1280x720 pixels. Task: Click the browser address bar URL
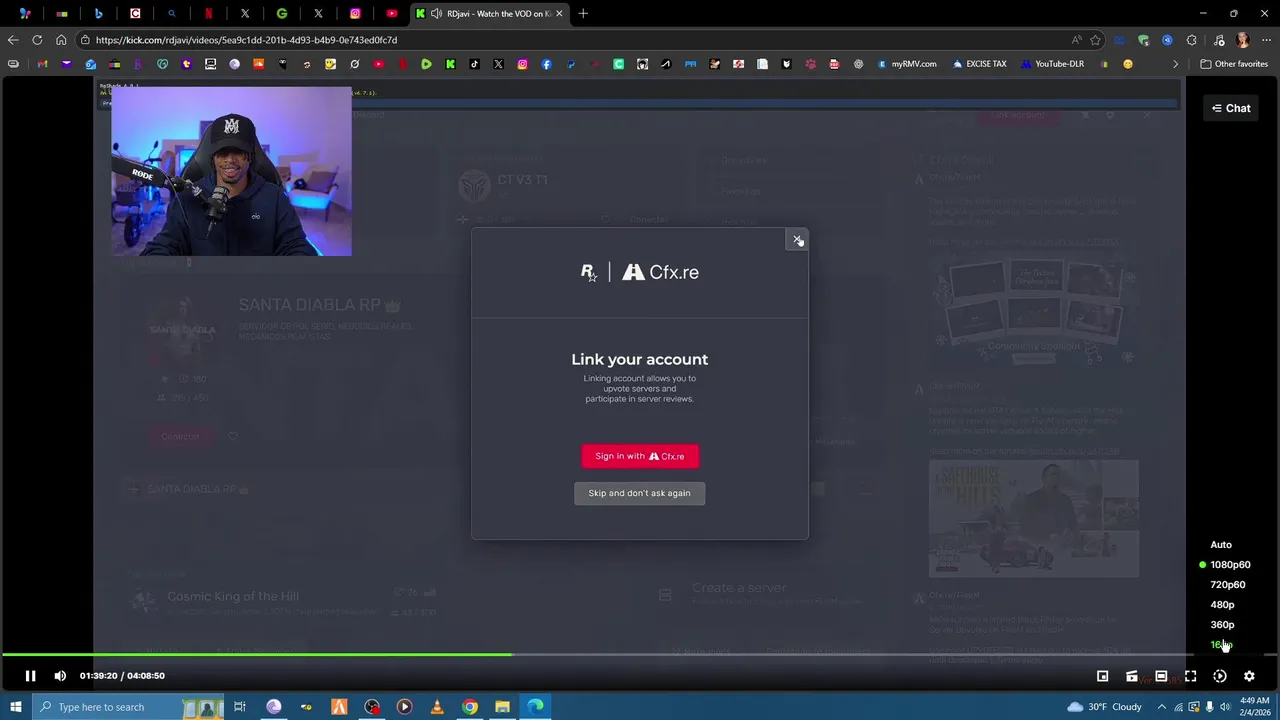tap(246, 40)
